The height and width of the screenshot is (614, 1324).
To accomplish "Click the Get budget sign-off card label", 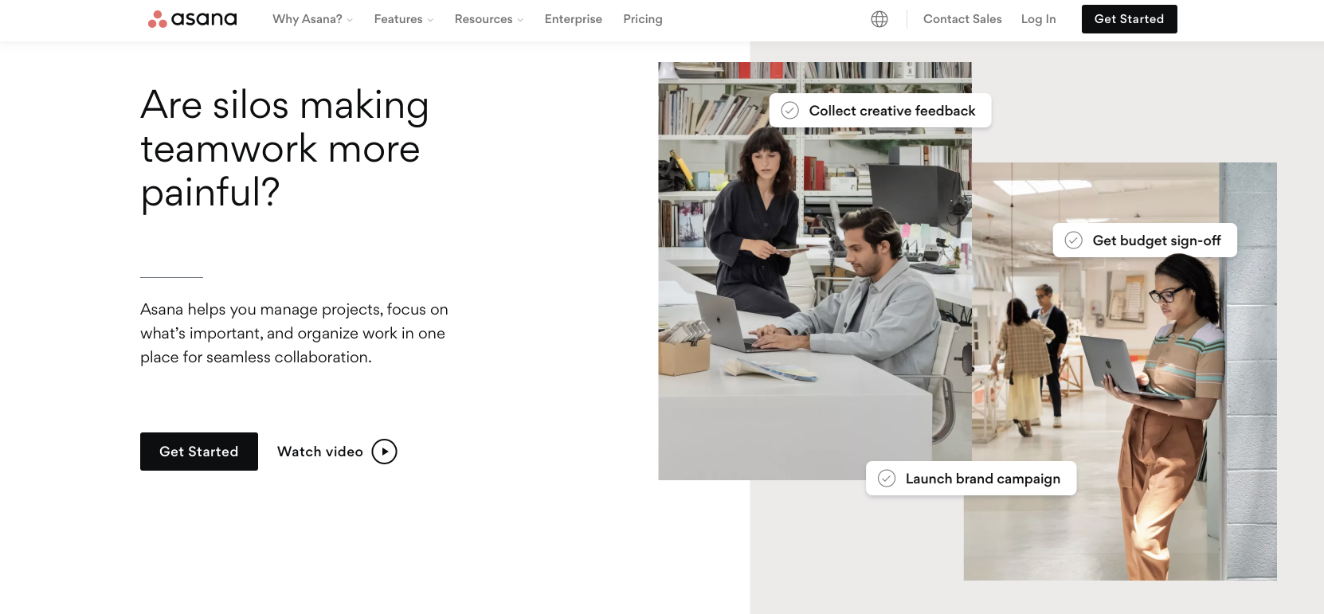I will 1156,240.
